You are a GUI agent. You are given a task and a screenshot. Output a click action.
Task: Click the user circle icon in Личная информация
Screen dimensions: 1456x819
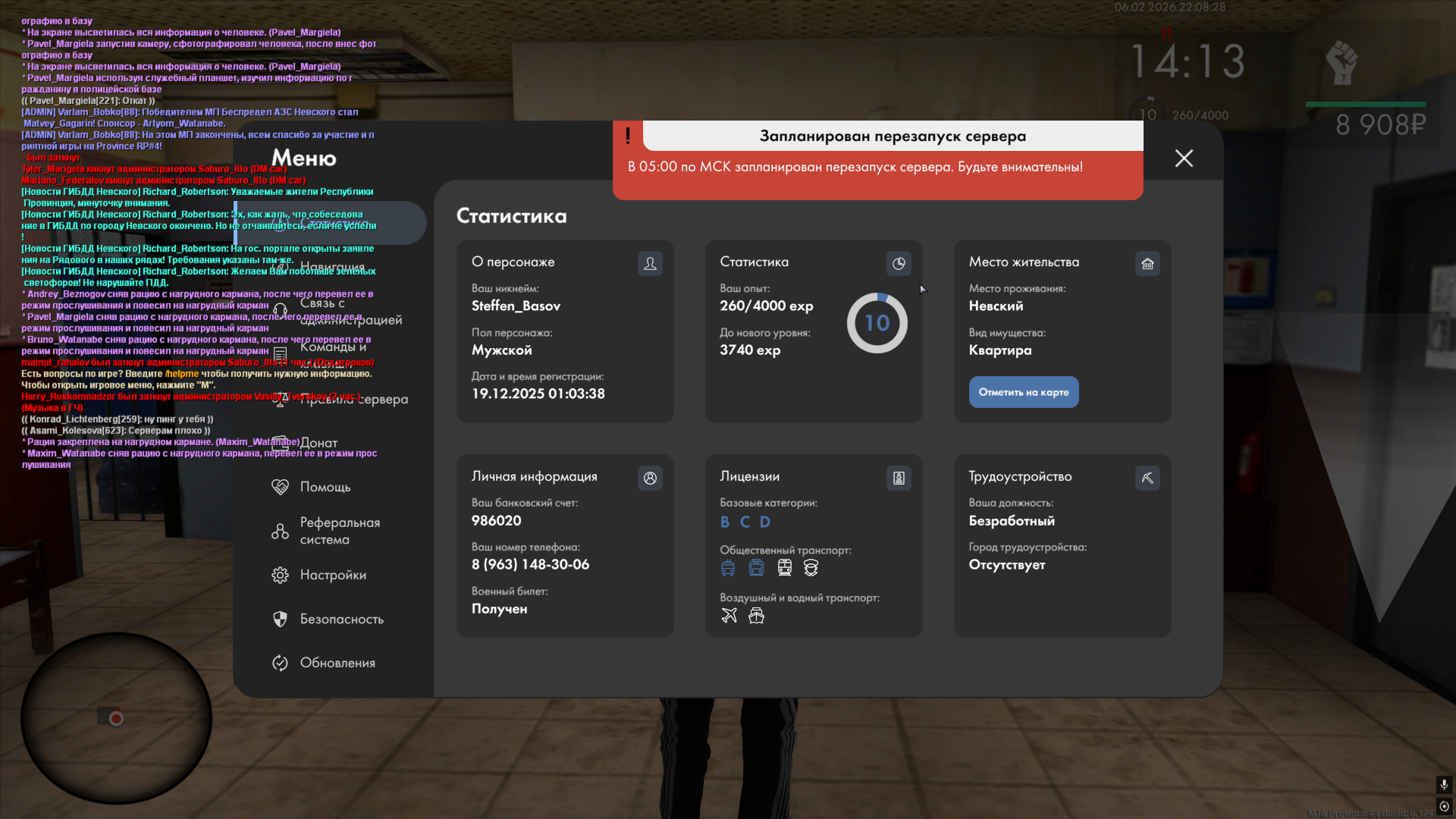pyautogui.click(x=650, y=478)
